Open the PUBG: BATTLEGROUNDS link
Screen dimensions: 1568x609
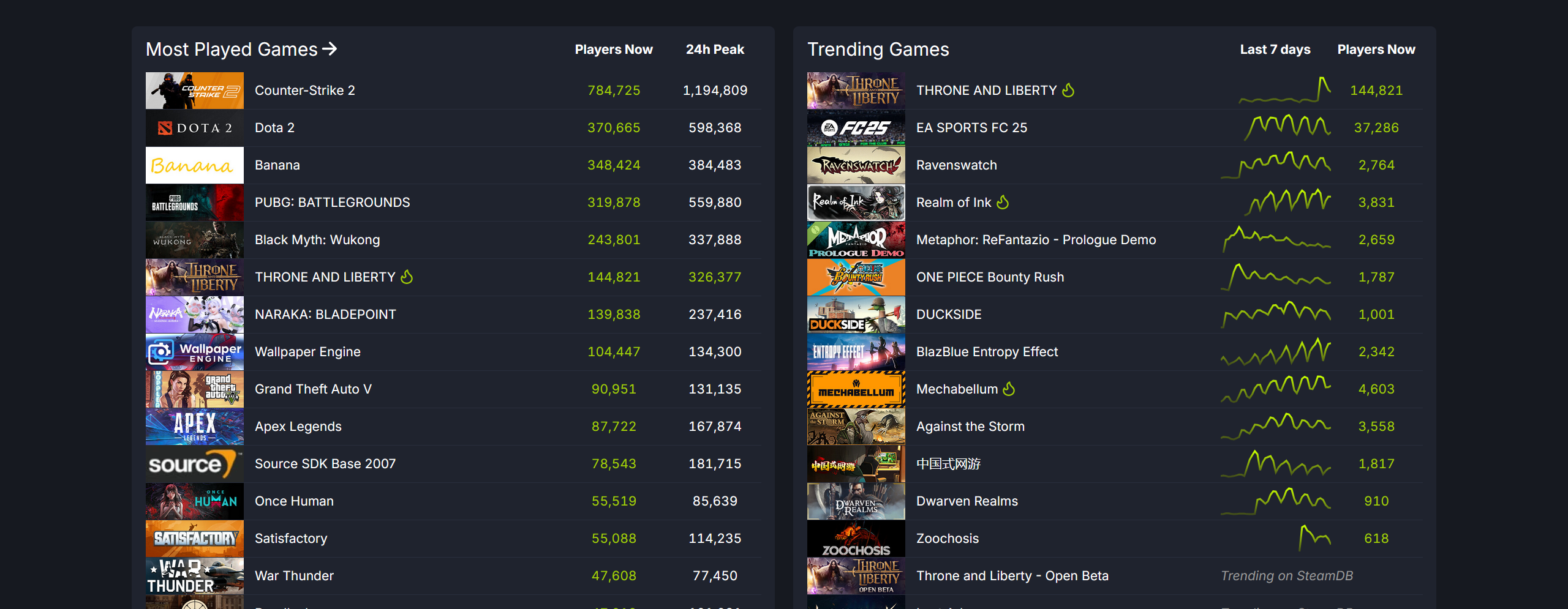(x=333, y=203)
